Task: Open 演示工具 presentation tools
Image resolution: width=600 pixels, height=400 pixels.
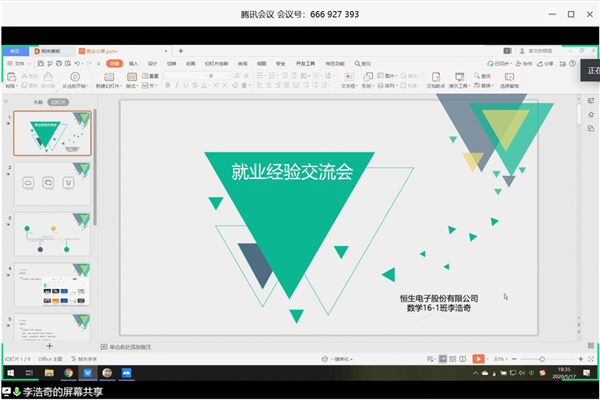Action: pos(459,76)
